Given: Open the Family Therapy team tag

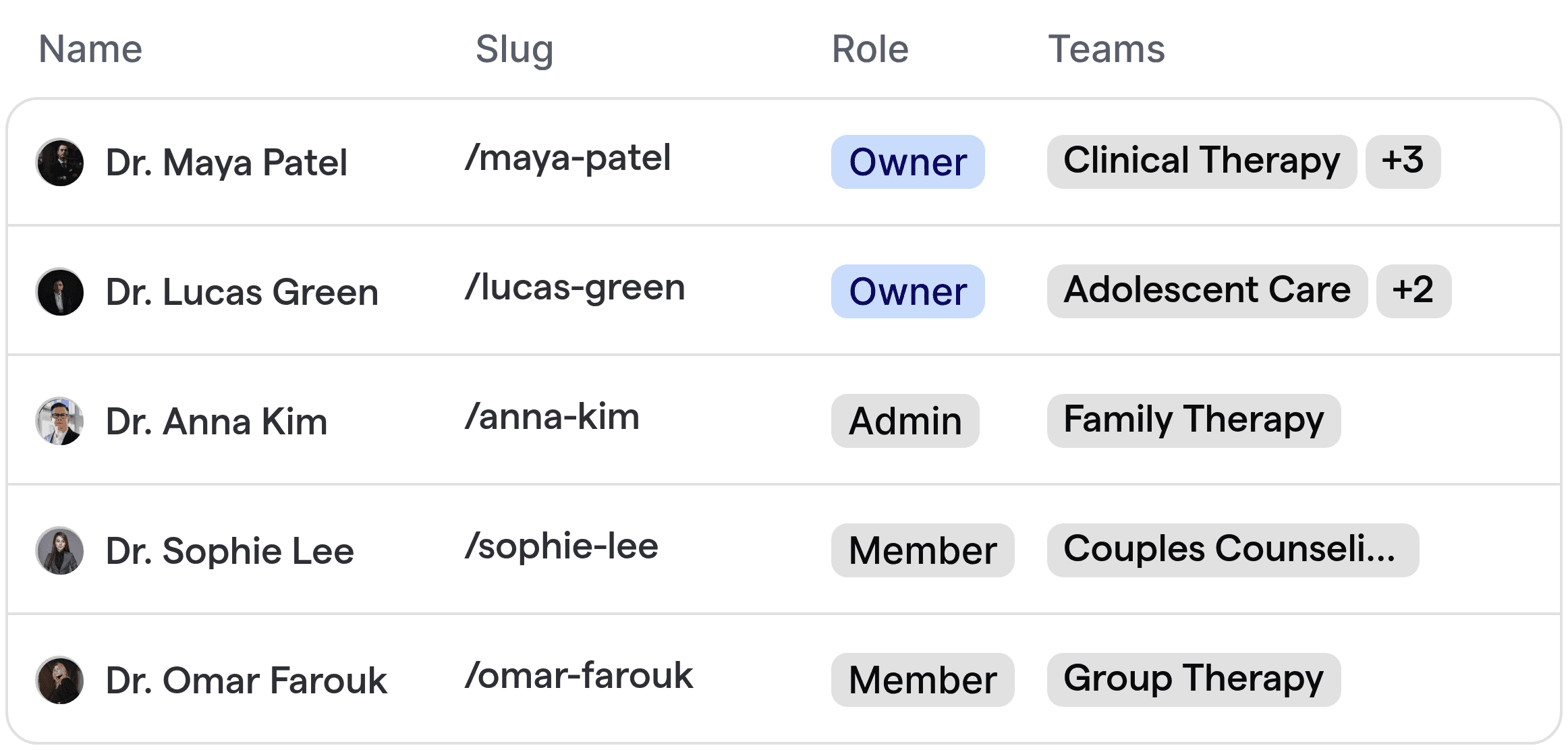Looking at the screenshot, I should point(1193,420).
